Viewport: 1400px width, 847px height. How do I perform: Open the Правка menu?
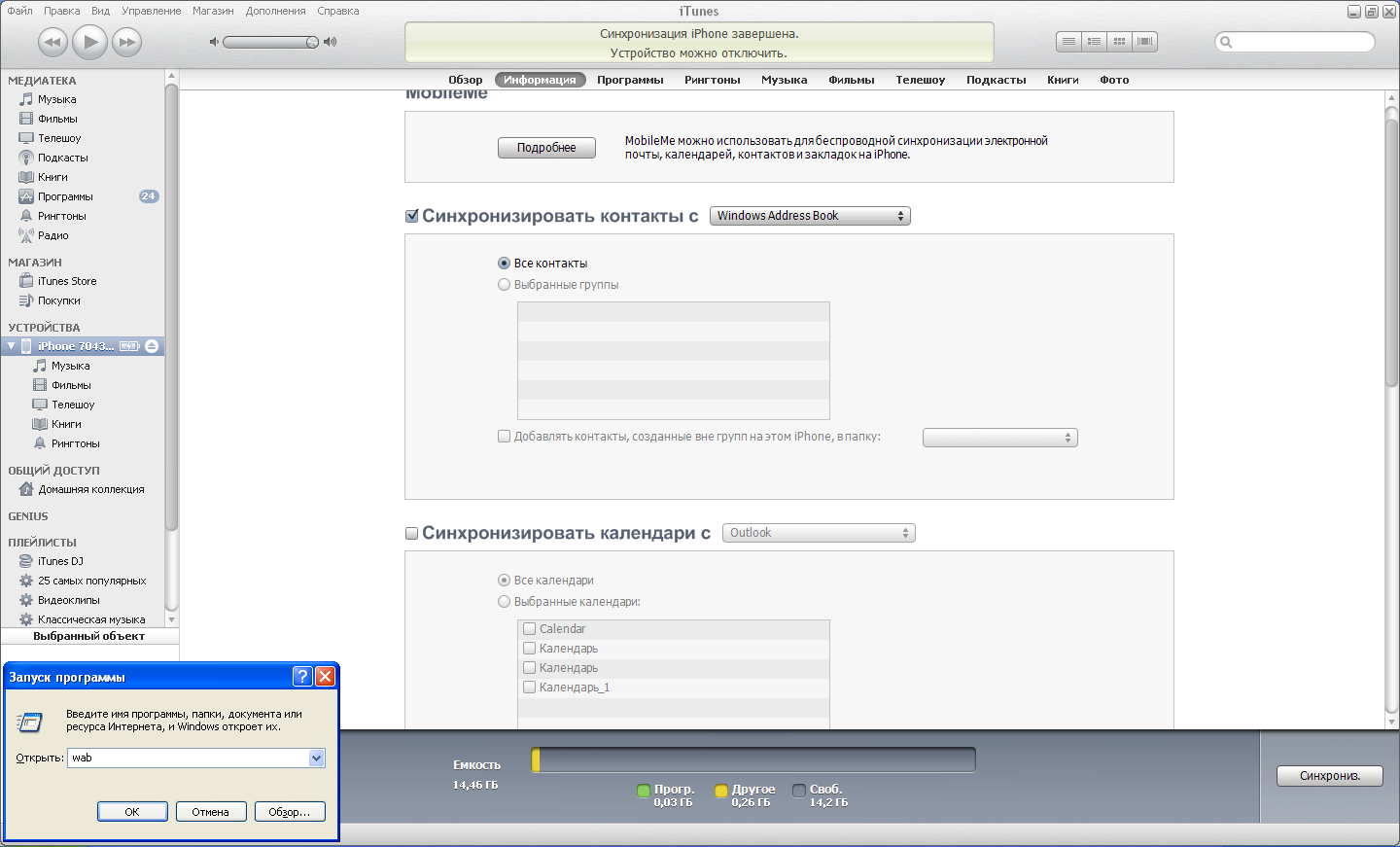(x=61, y=11)
